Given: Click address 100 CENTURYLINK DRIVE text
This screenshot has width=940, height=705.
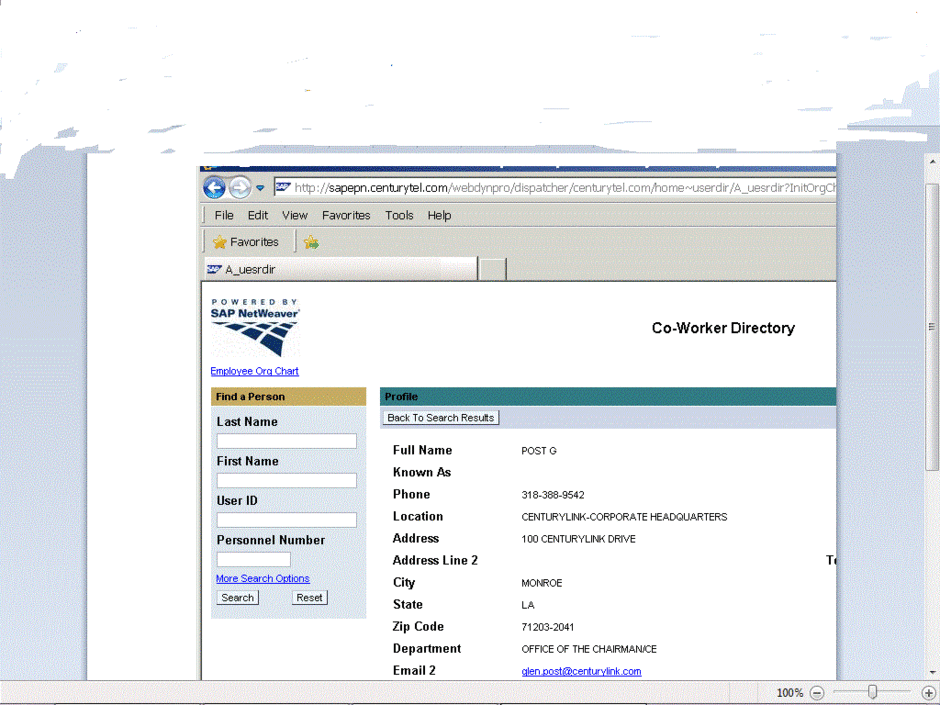Looking at the screenshot, I should point(579,539).
